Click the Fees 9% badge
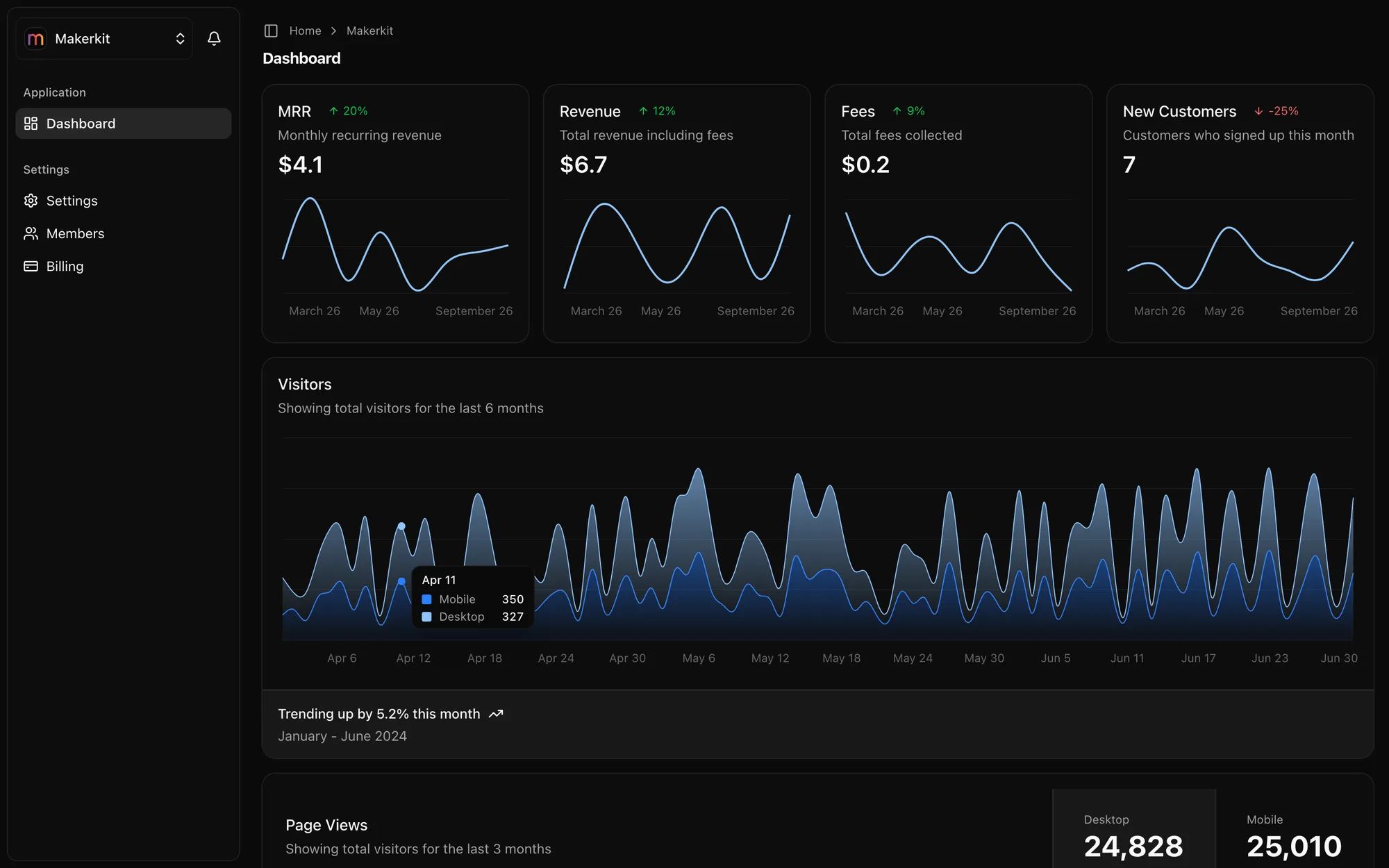Screen dimensions: 1389x868 click(908, 111)
